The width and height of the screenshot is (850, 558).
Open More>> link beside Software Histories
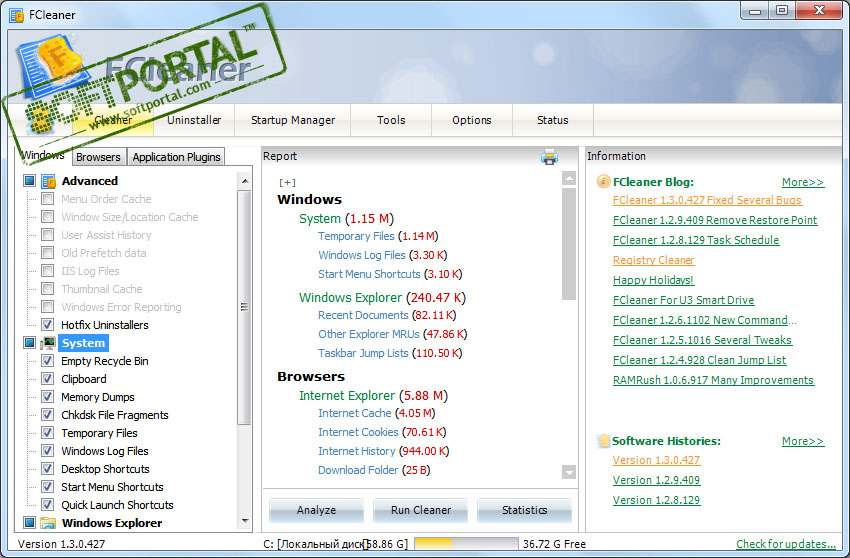(803, 441)
